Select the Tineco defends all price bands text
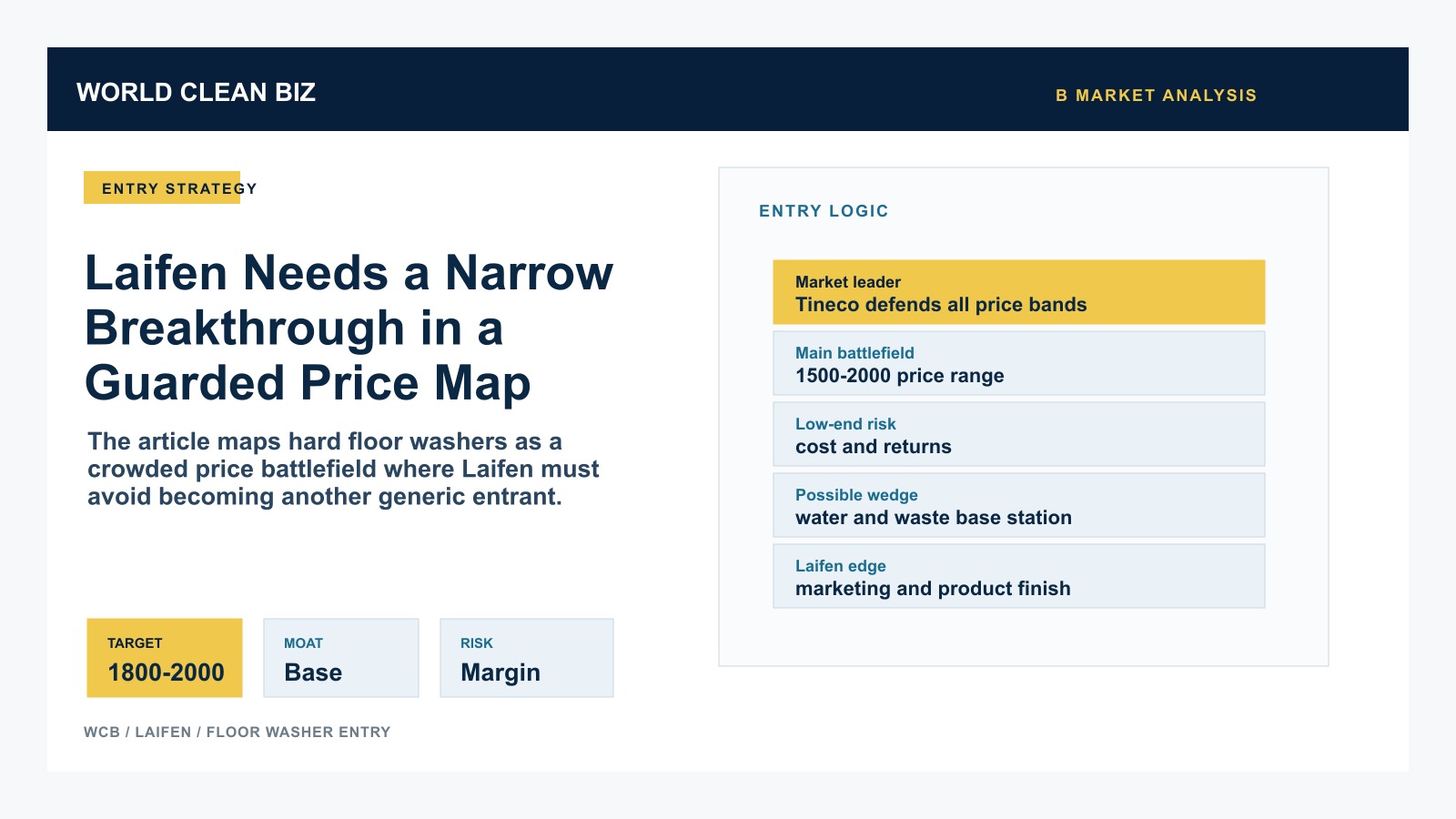Screen dimensions: 1456x819 click(x=941, y=305)
